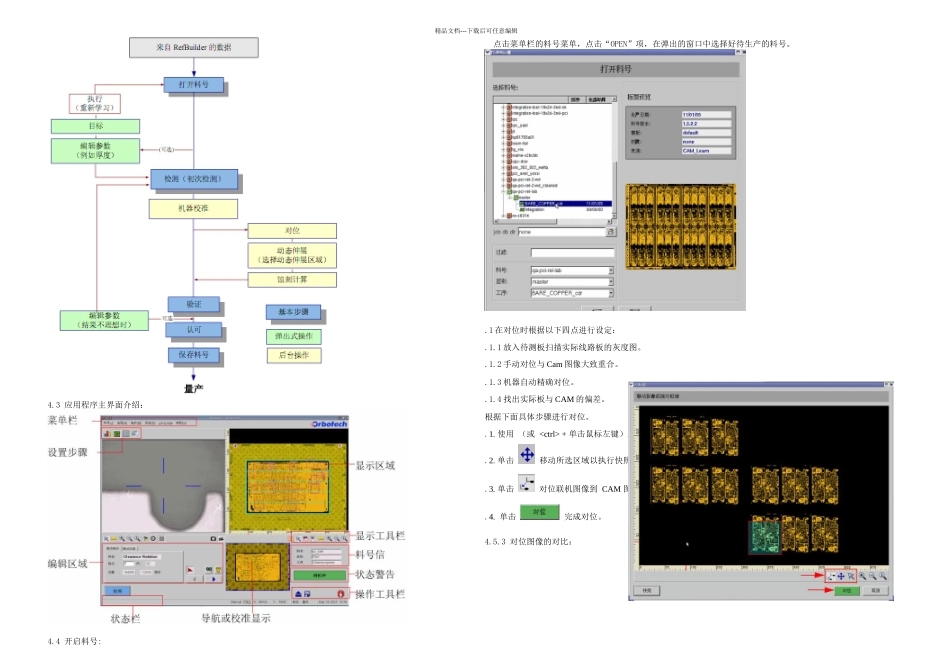This screenshot has width=950, height=672.
Task: Click the select-area arrow icon in registration window
Action: (851, 576)
